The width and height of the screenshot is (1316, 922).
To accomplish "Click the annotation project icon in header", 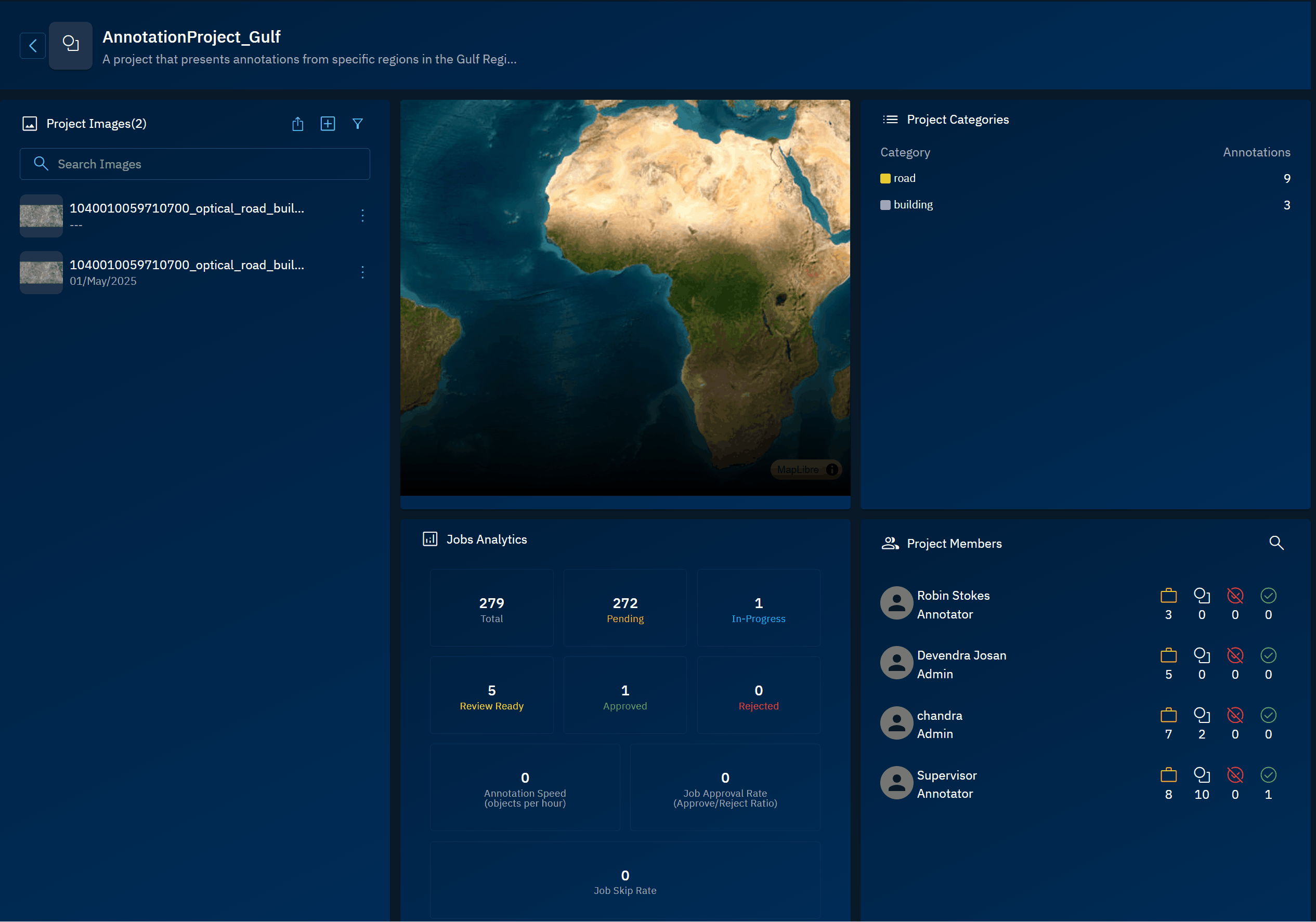I will 71,45.
